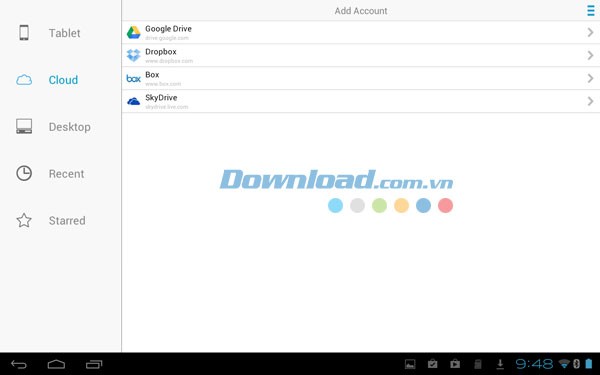The height and width of the screenshot is (375, 600).
Task: Click the skydrive.live.com subtitle
Action: click(166, 107)
